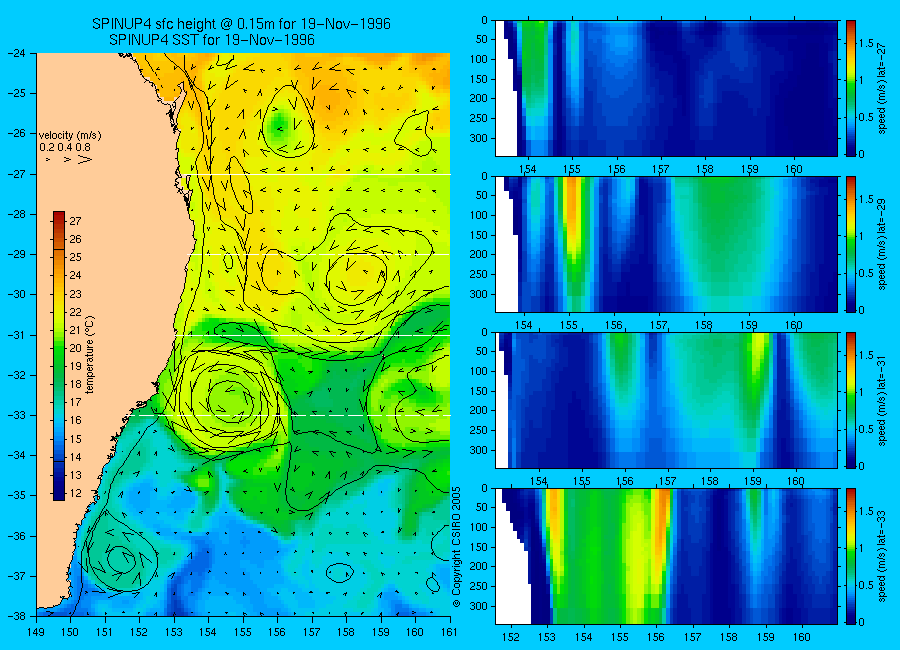Image resolution: width=900 pixels, height=650 pixels.
Task: Click the map longitude axis label 161
Action: point(449,632)
